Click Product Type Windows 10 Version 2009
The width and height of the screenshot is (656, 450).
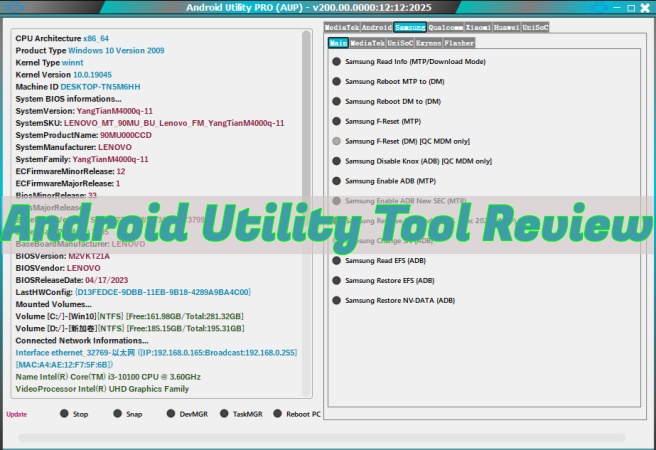click(x=90, y=50)
